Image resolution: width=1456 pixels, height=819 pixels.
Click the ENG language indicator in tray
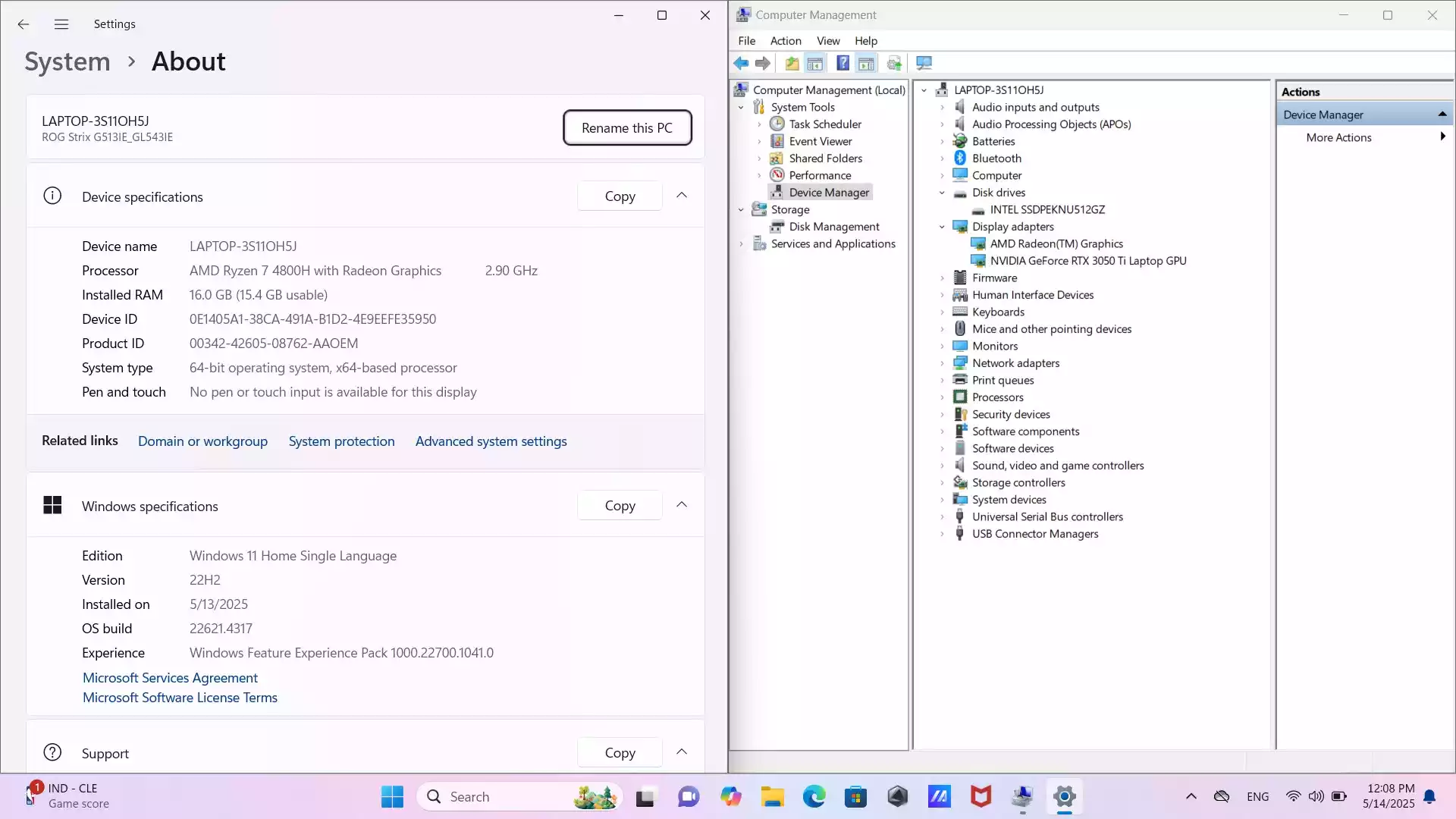pyautogui.click(x=1257, y=797)
